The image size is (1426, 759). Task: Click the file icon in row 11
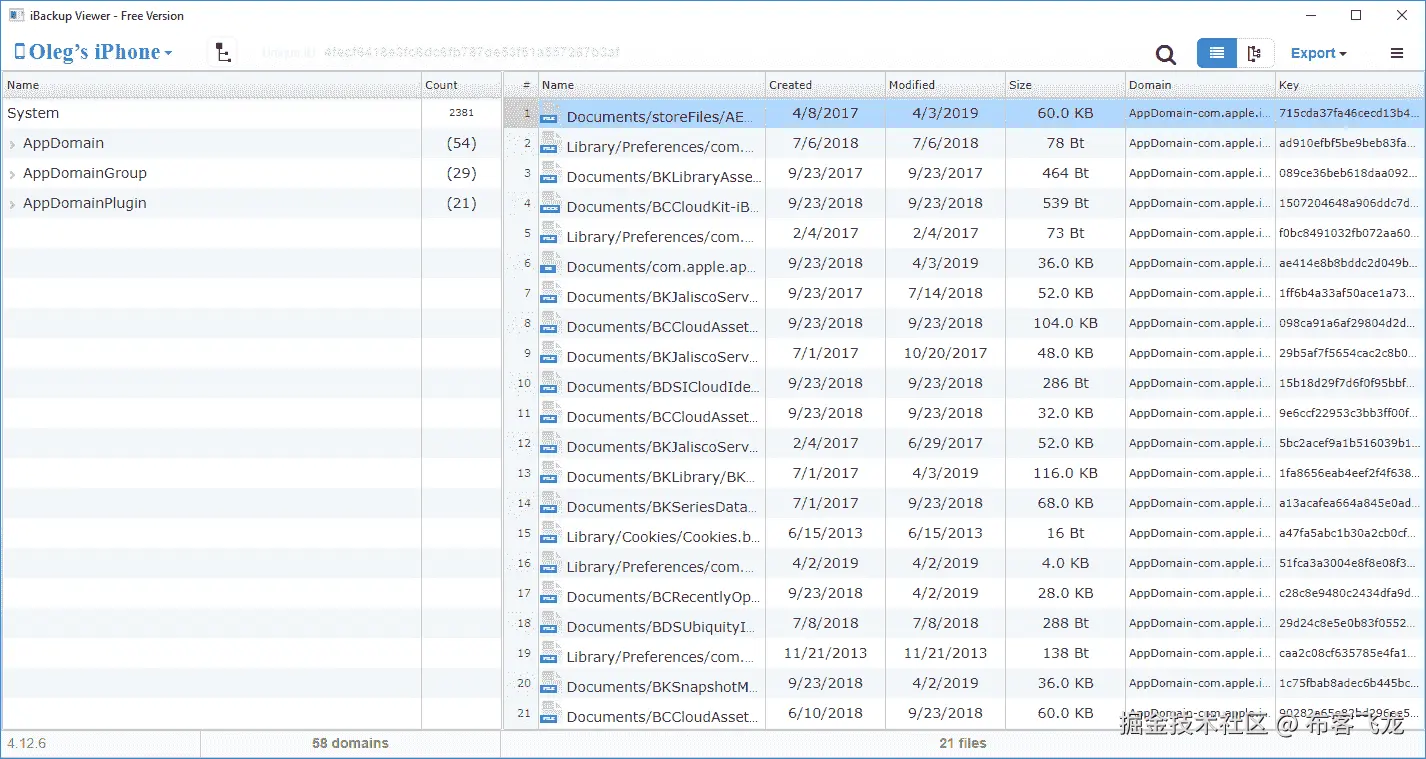pos(550,413)
